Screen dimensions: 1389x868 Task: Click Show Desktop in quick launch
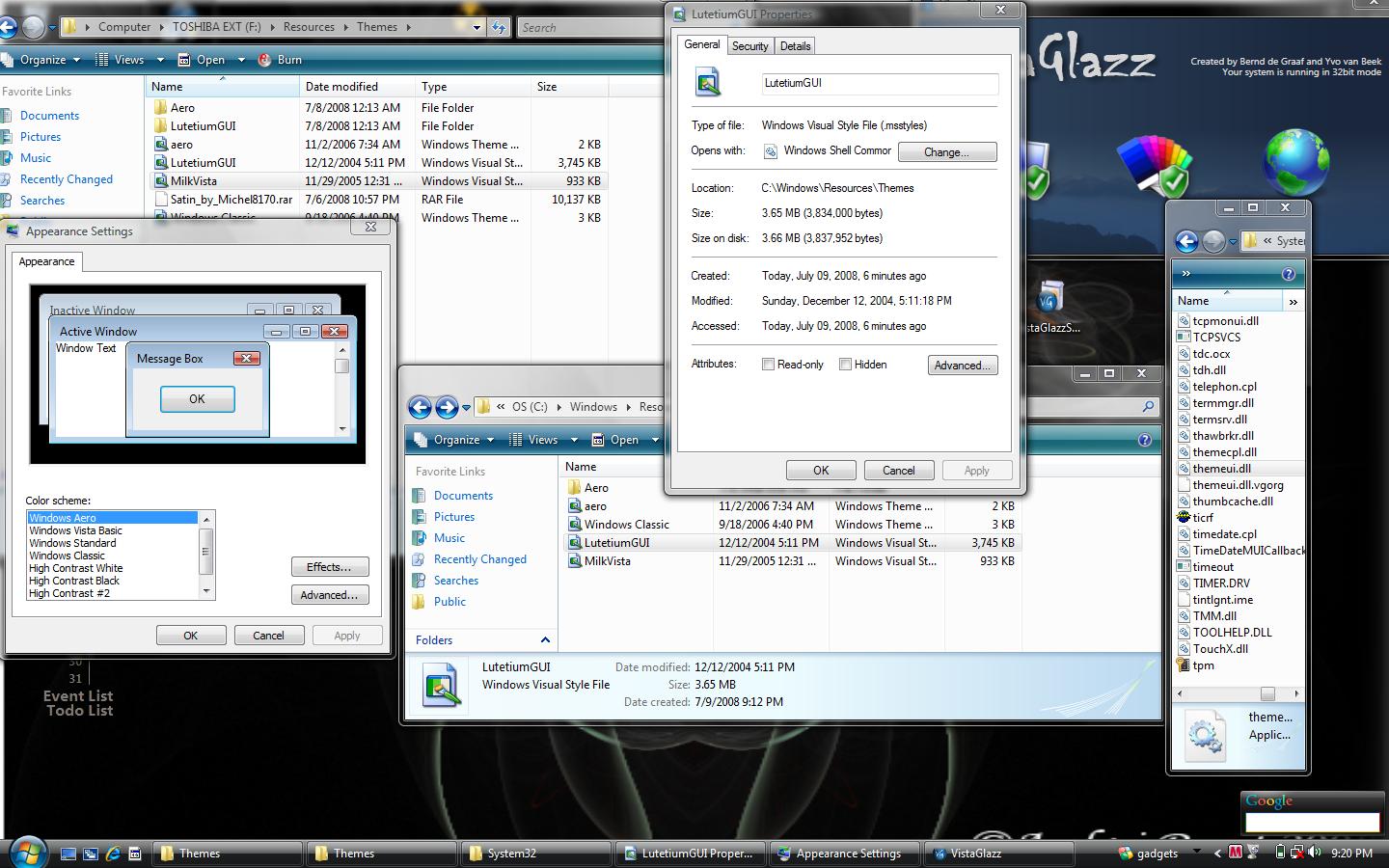pyautogui.click(x=68, y=854)
